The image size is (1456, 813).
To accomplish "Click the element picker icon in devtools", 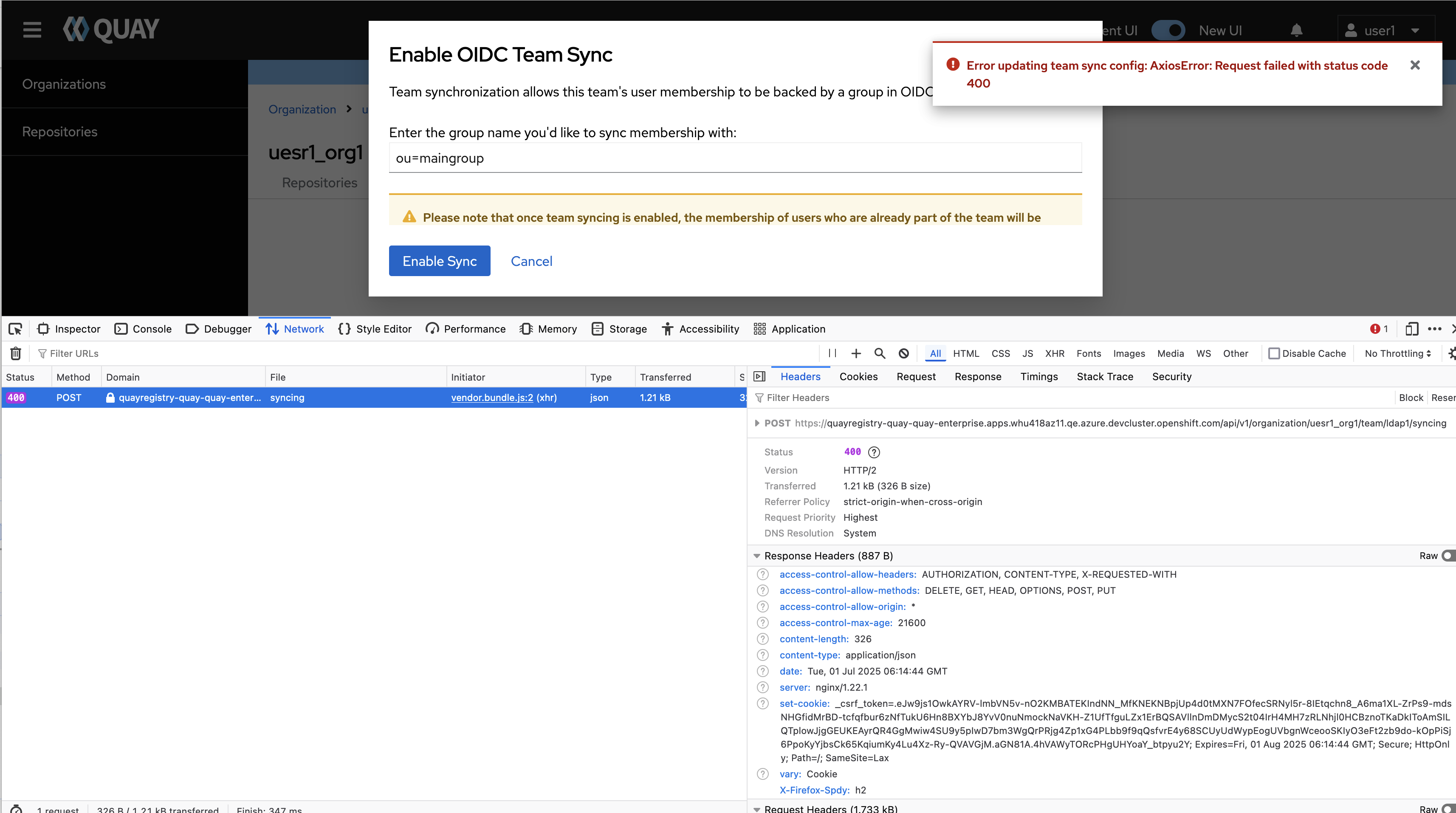I will click(15, 329).
